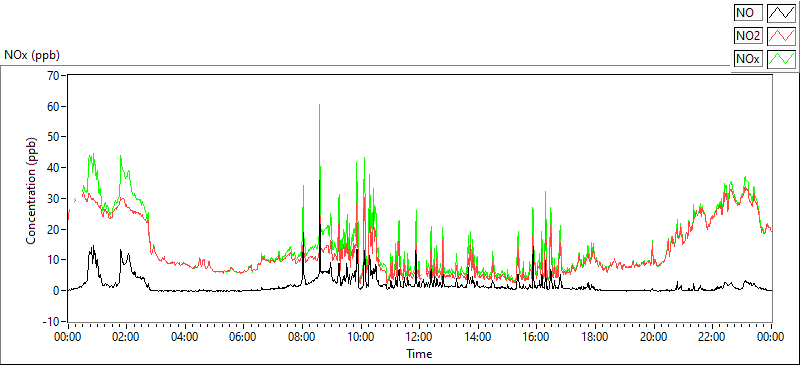The width and height of the screenshot is (800, 365).
Task: Click the 08:00 time axis marker
Action: 302,337
